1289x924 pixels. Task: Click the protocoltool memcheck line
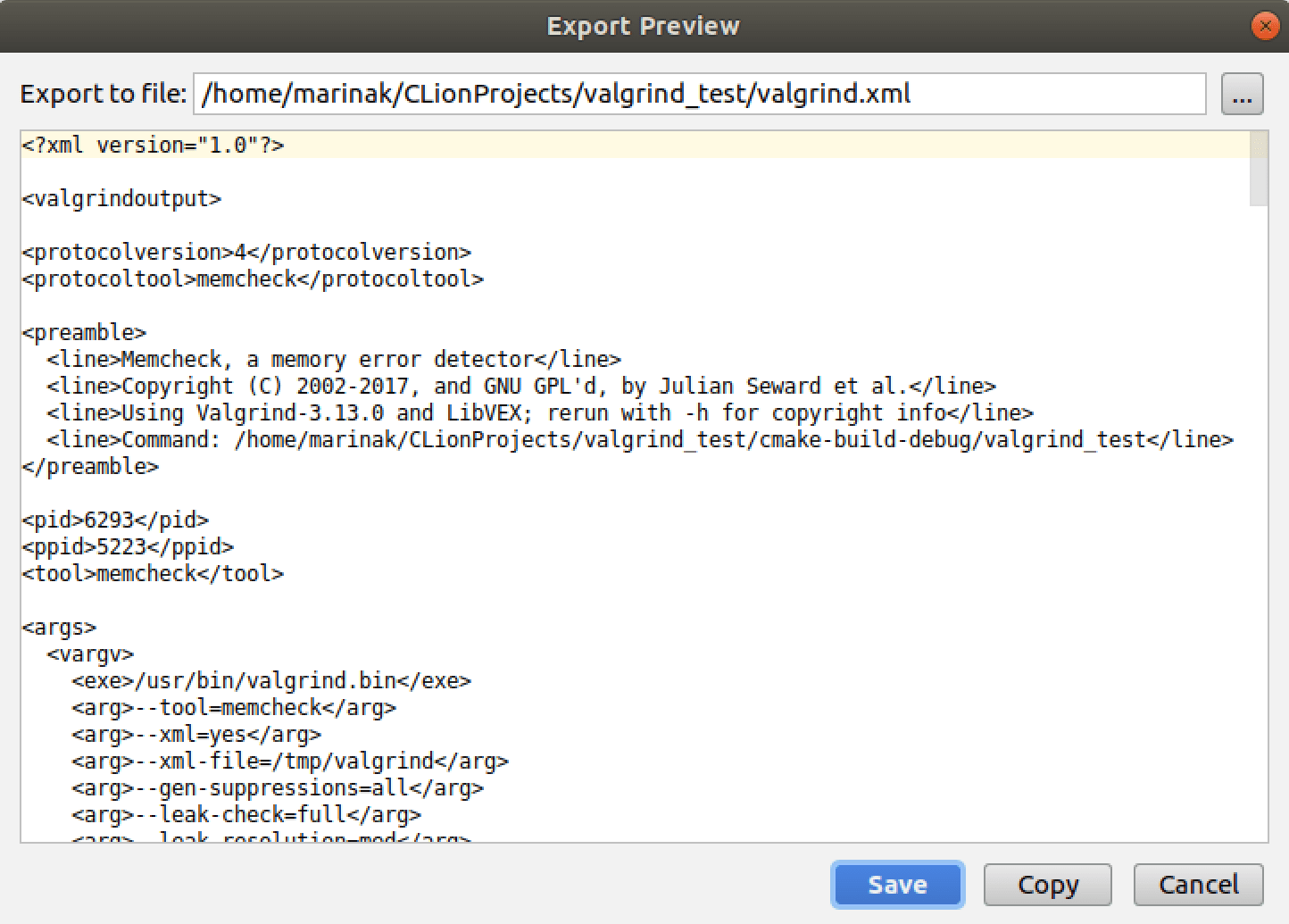click(x=253, y=279)
